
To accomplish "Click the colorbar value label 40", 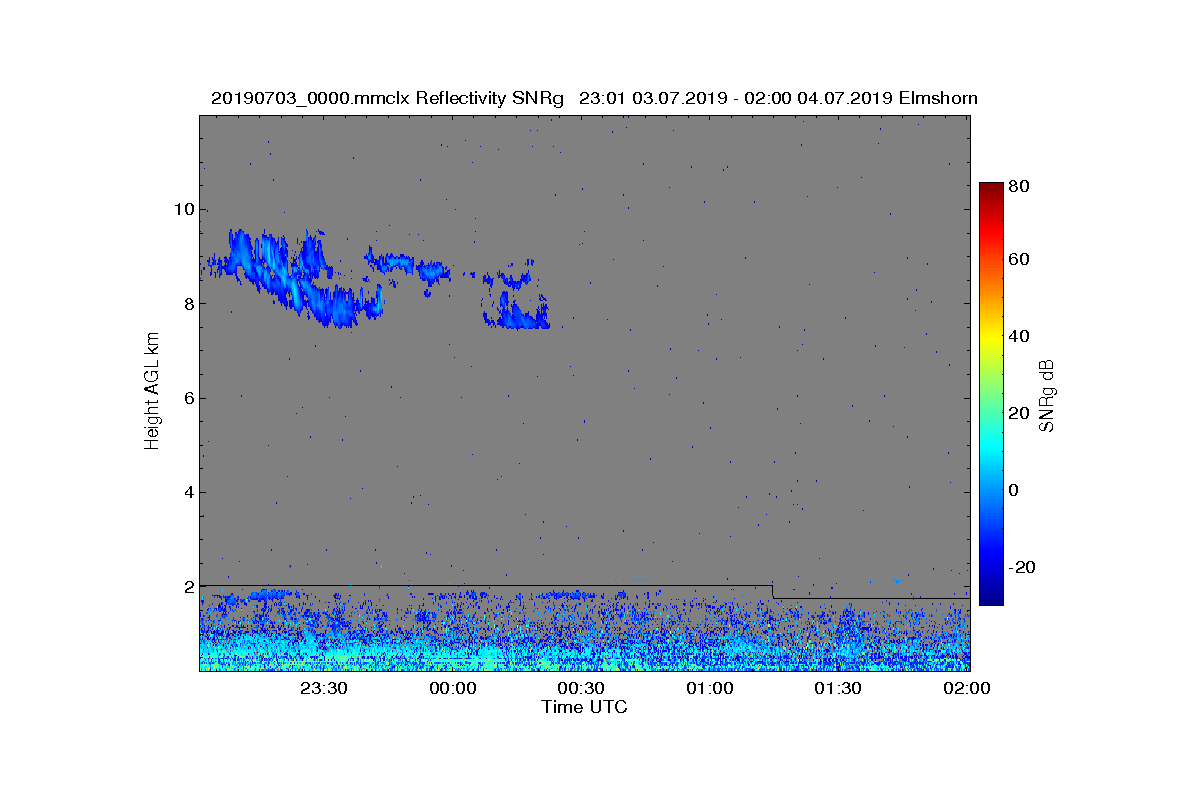I will (x=1020, y=336).
